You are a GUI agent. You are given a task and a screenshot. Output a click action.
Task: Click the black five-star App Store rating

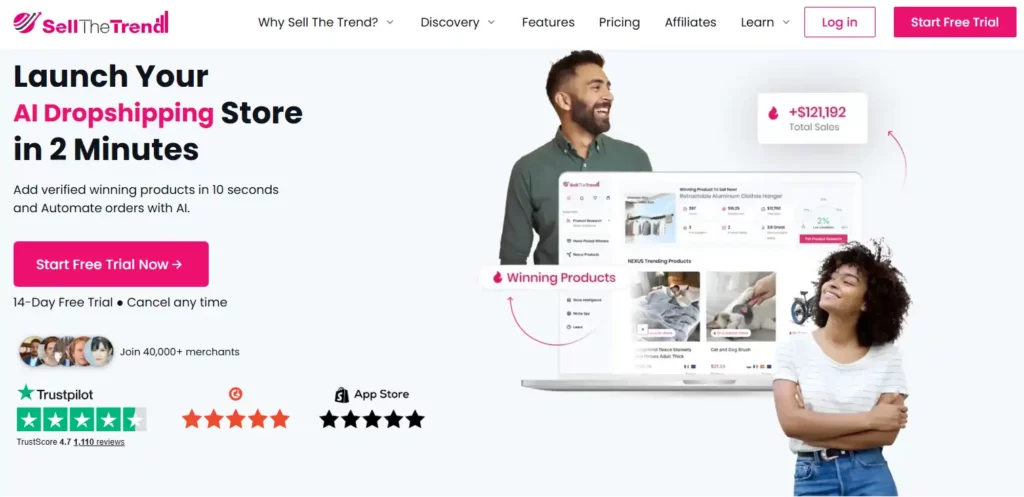(372, 419)
